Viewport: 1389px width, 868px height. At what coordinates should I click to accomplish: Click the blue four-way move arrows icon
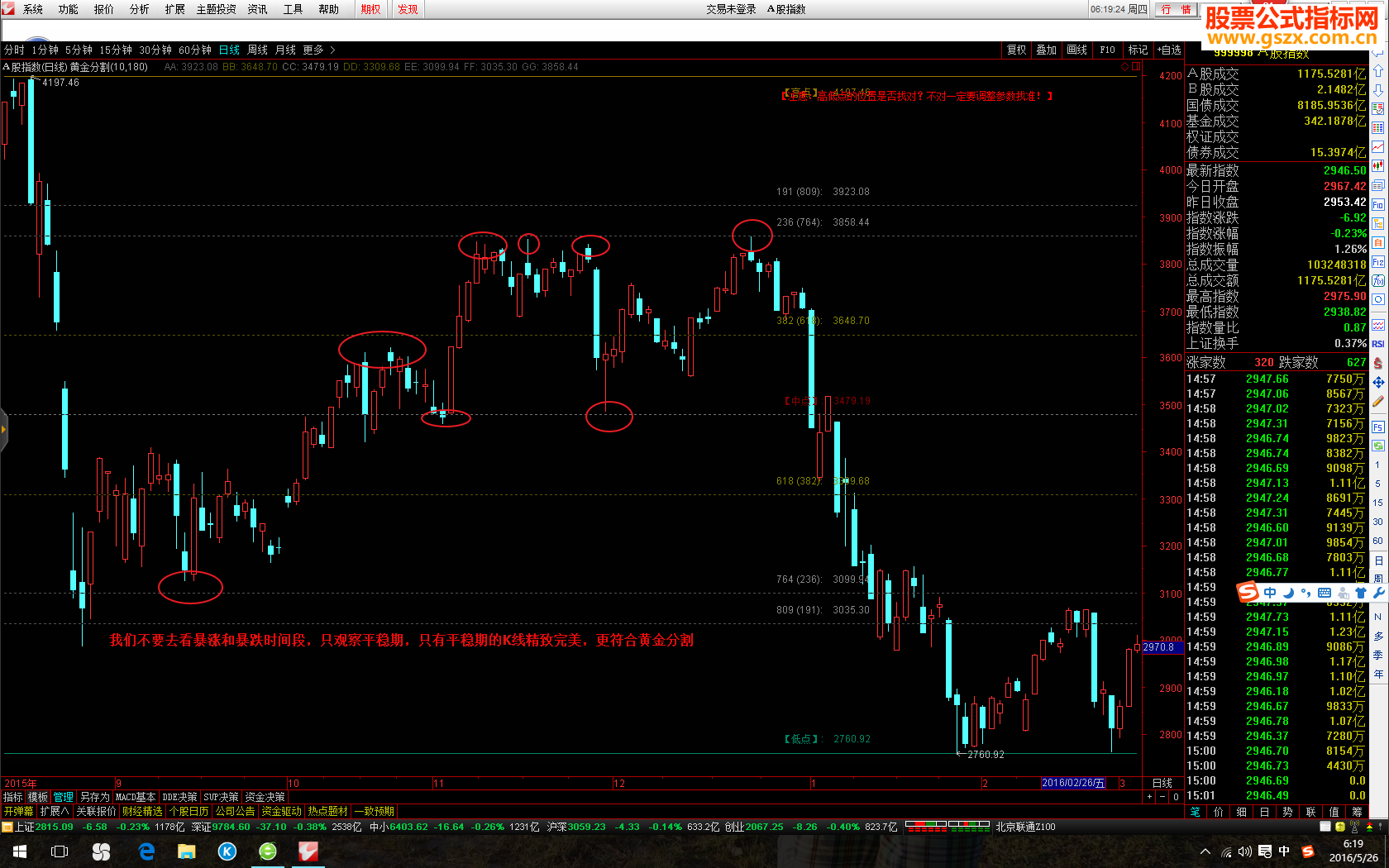coord(1378,383)
